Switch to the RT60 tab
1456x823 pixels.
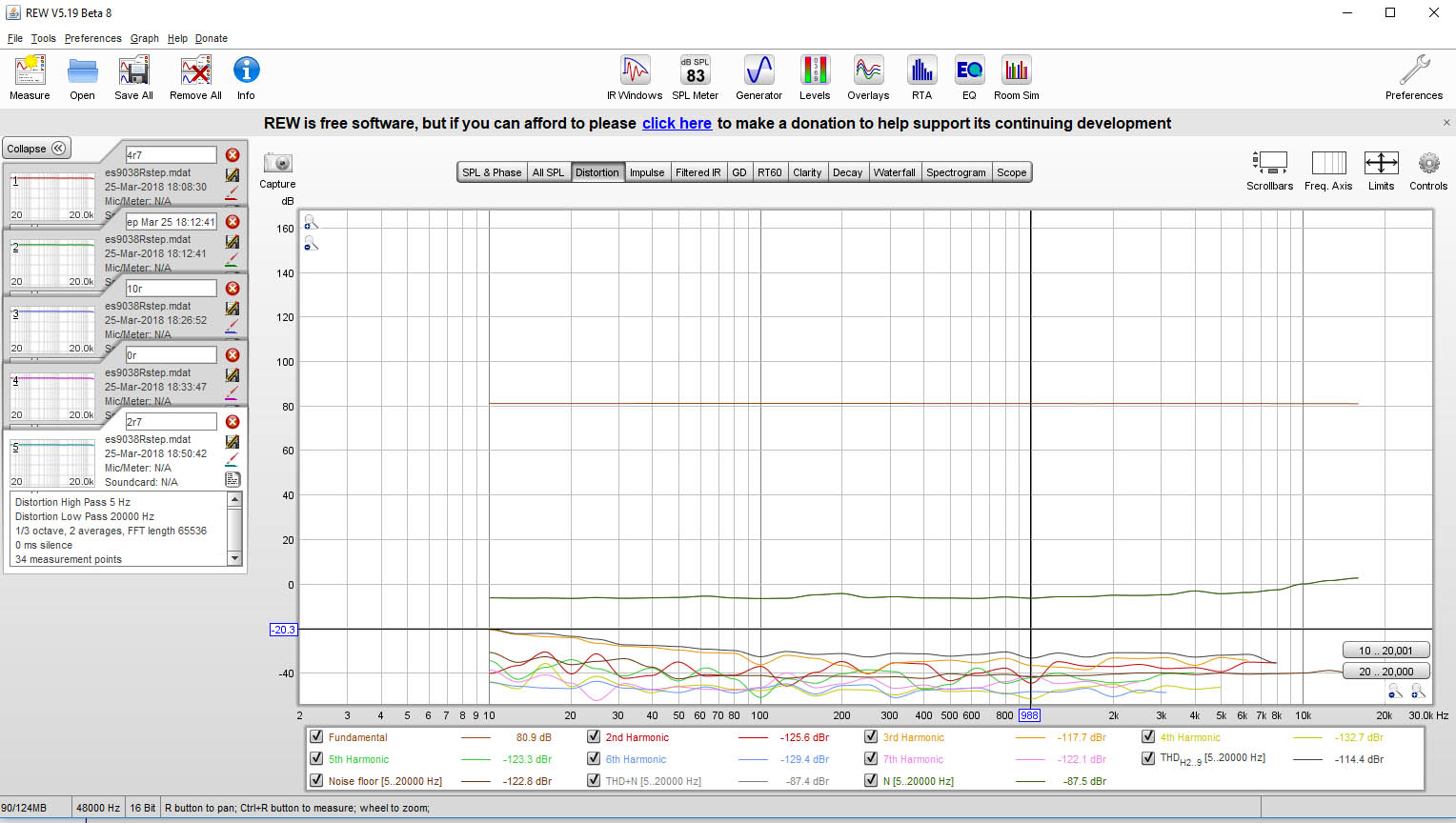pyautogui.click(x=769, y=172)
